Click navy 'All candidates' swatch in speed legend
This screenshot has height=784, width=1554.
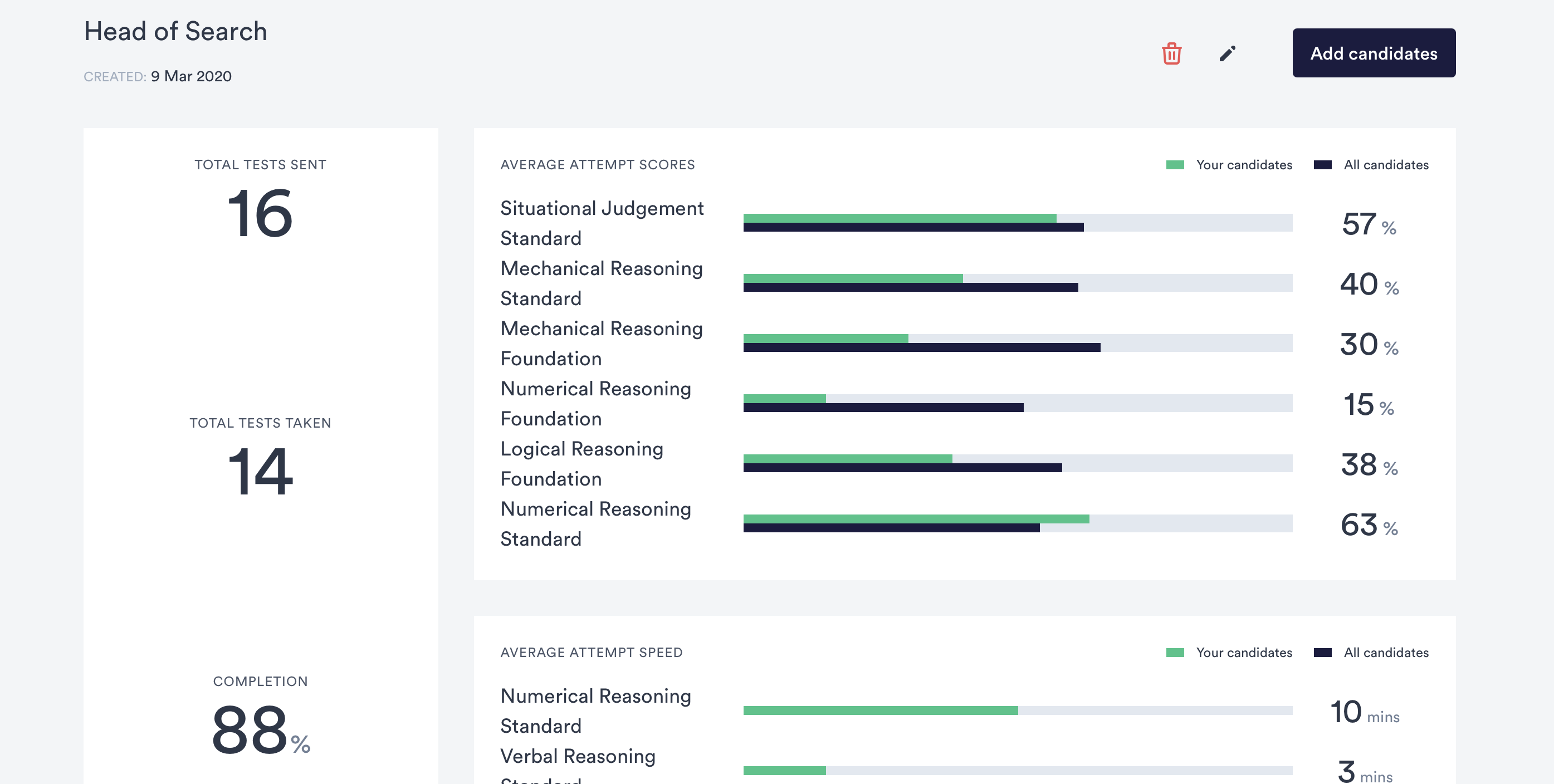click(x=1322, y=653)
